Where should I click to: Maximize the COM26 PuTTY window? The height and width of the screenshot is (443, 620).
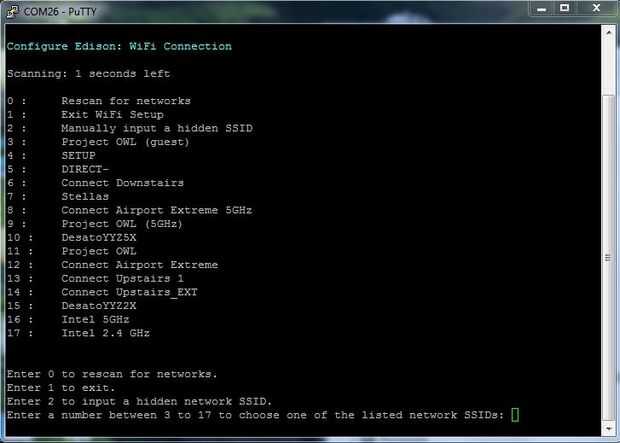pyautogui.click(x=565, y=8)
